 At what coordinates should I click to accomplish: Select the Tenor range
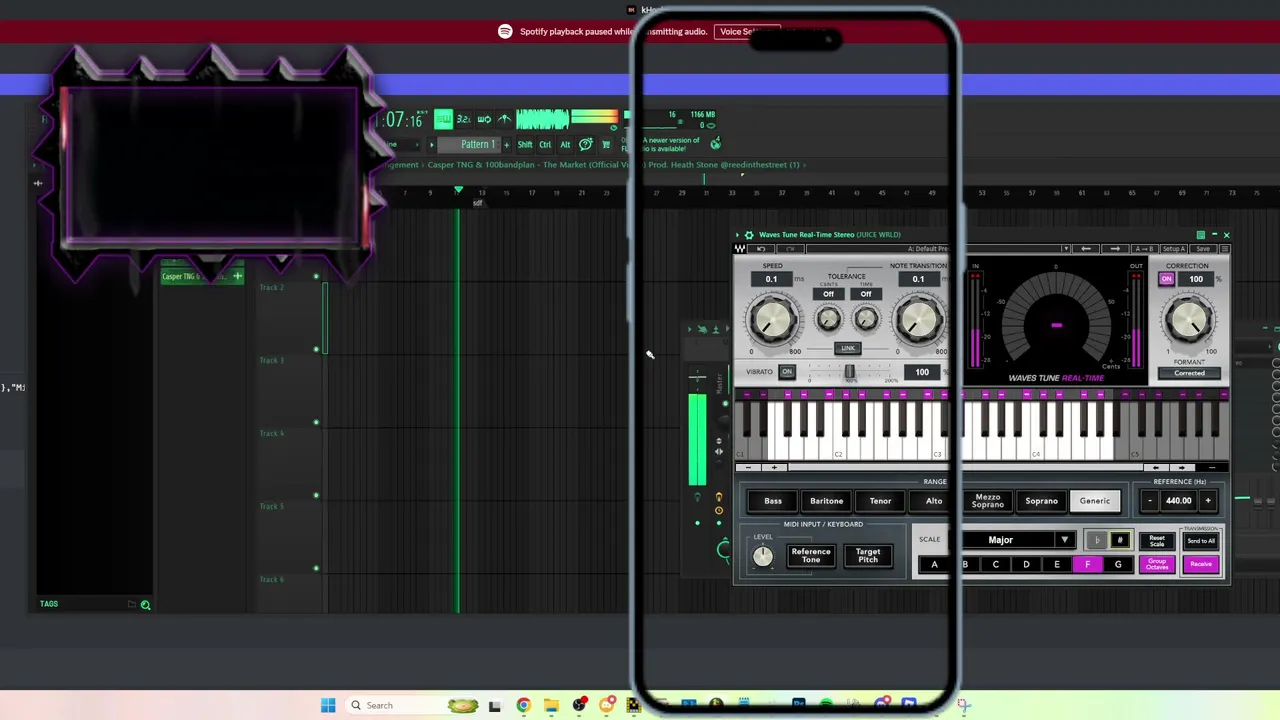click(x=880, y=501)
